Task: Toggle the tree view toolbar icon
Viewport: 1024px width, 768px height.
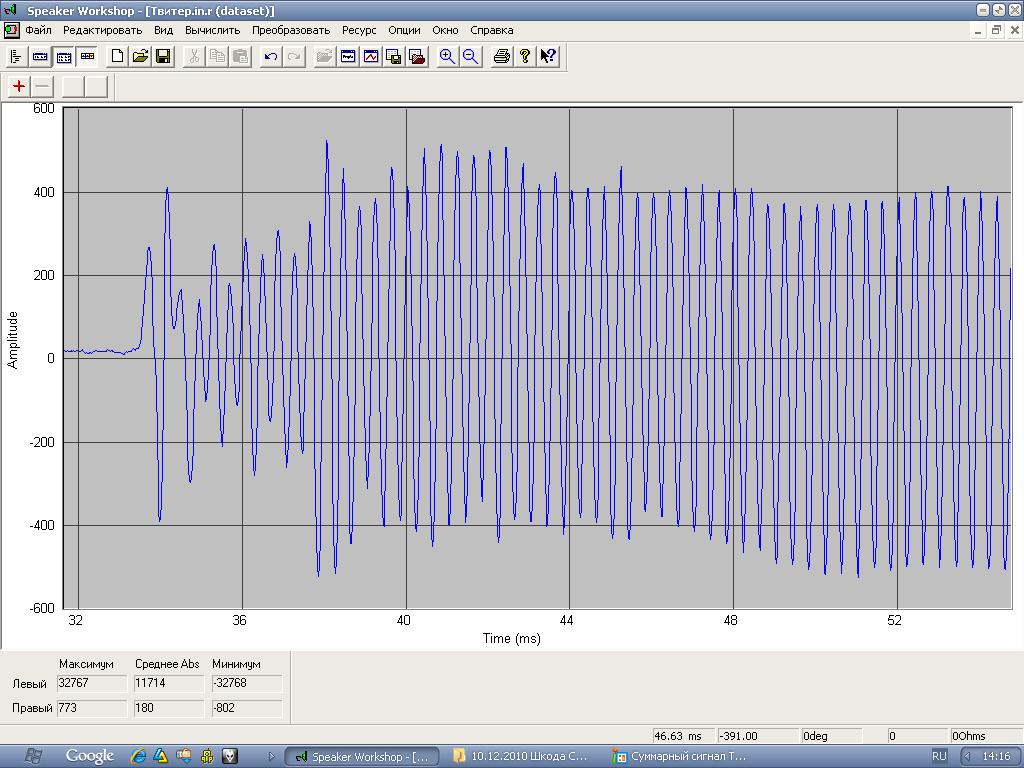Action: click(x=16, y=56)
